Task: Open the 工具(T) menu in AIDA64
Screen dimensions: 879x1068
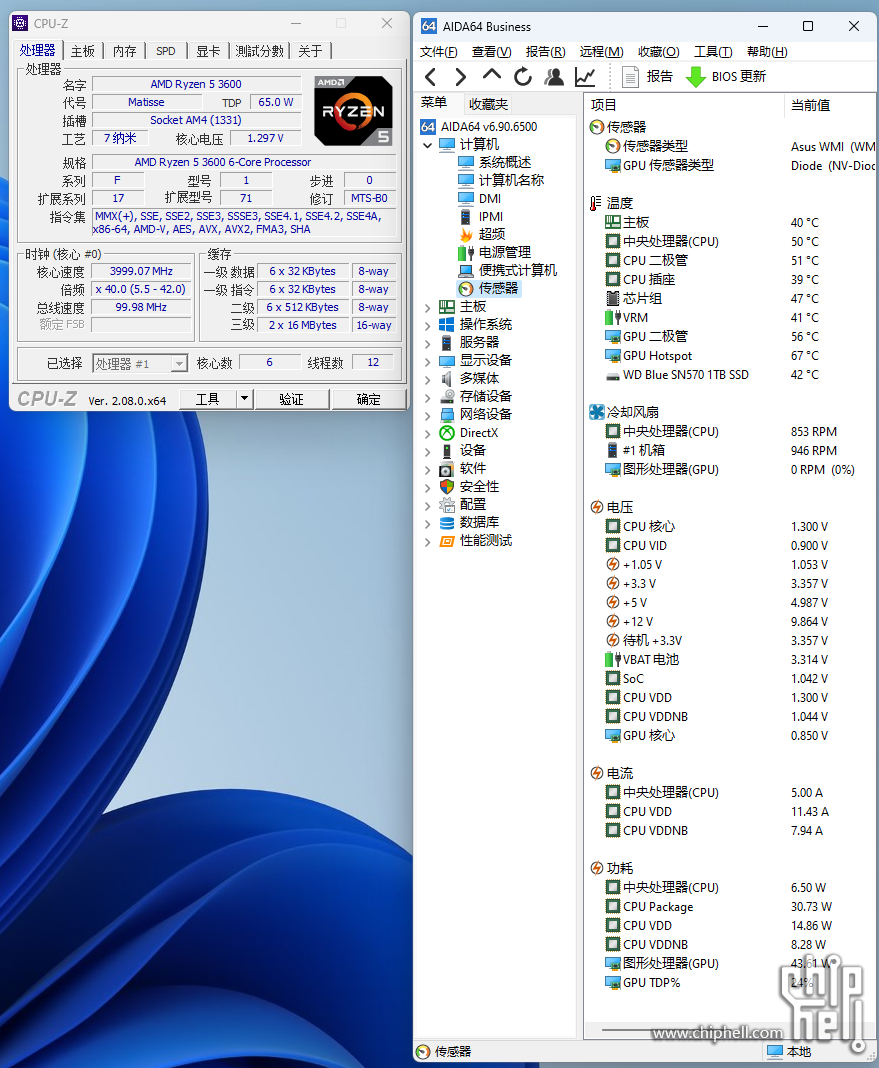Action: [x=713, y=52]
